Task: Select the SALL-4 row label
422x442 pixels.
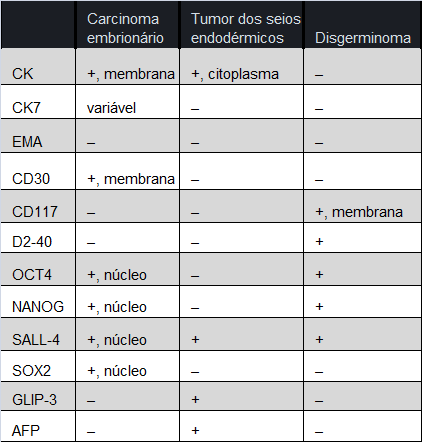Action: tap(36, 340)
